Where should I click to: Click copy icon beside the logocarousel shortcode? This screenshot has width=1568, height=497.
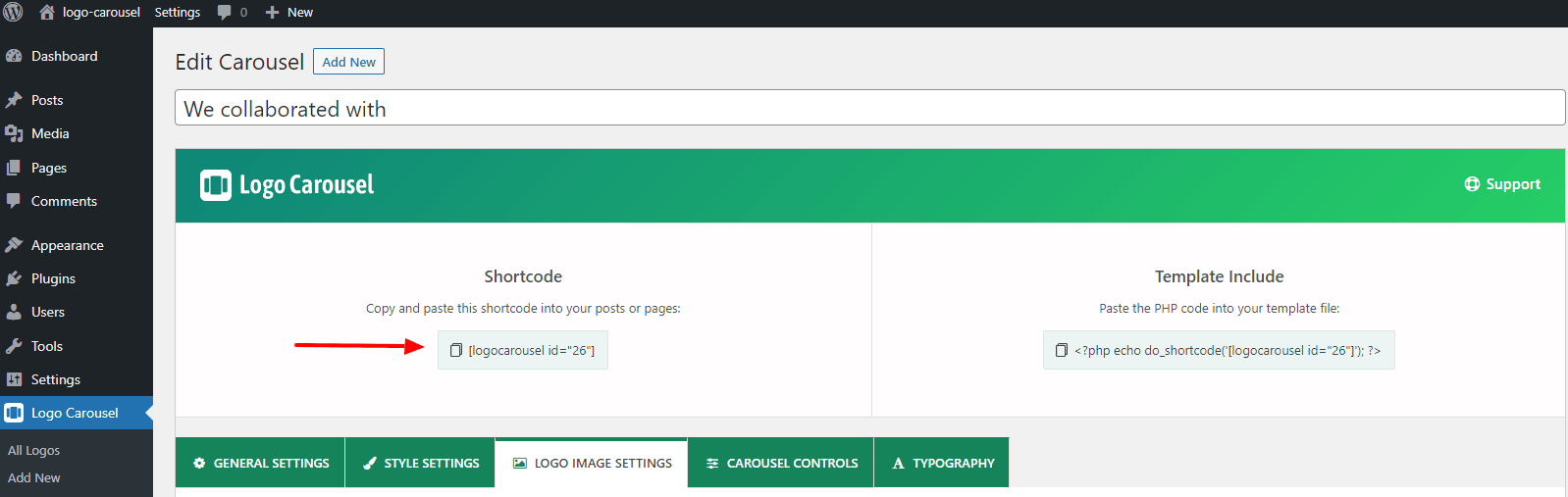[x=455, y=350]
